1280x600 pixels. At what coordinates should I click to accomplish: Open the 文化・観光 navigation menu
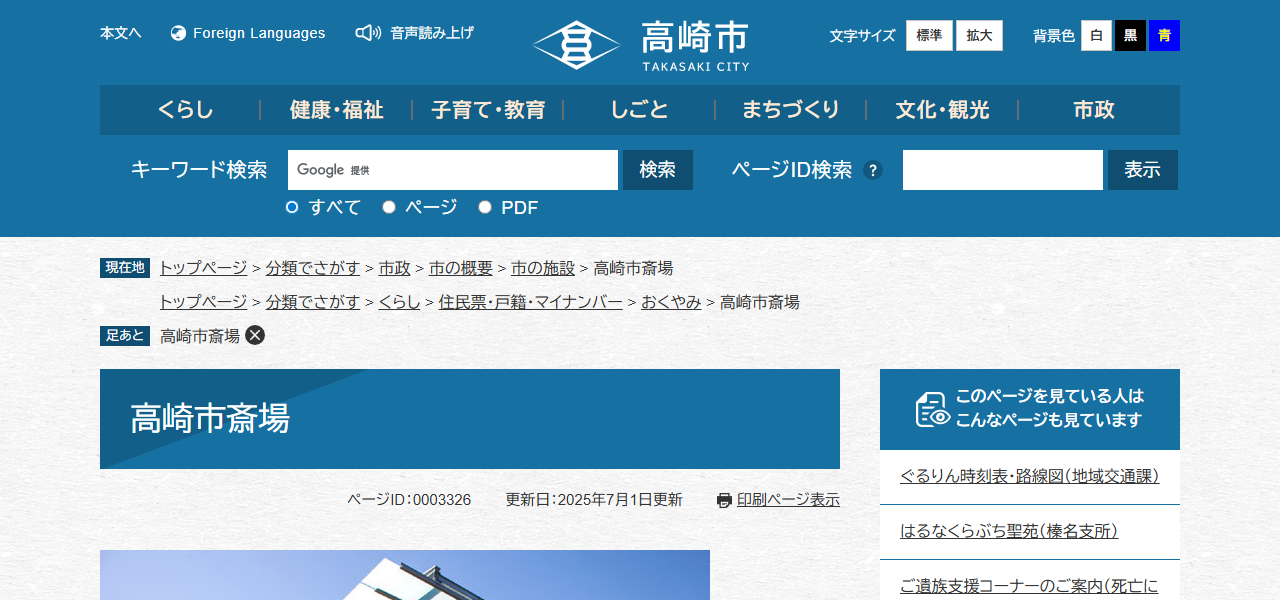click(942, 110)
